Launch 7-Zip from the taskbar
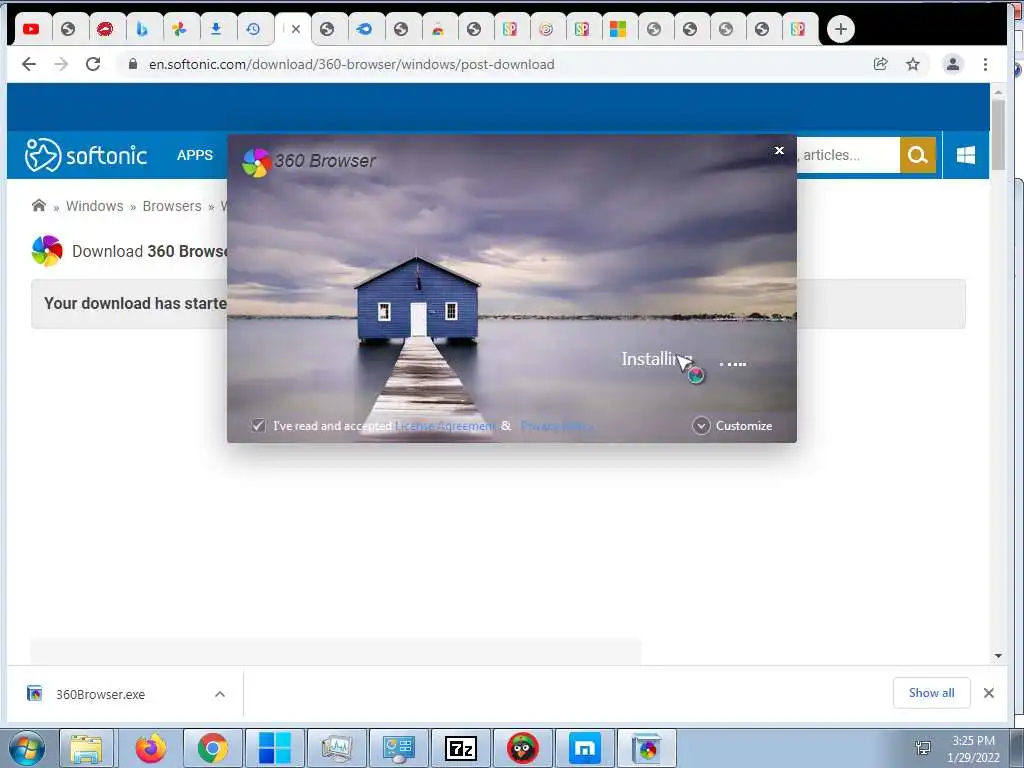The width and height of the screenshot is (1024, 768). [460, 748]
